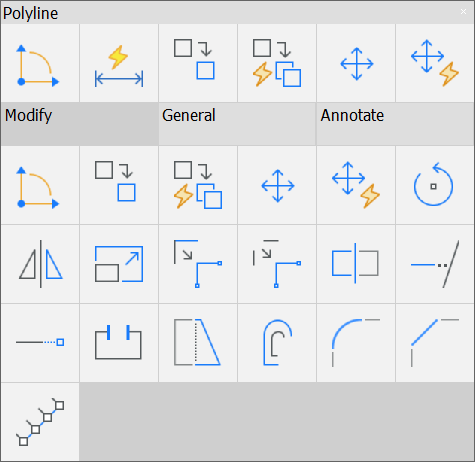
Task: Select the Break tool with two bars on rectangle
Action: pyautogui.click(x=119, y=343)
